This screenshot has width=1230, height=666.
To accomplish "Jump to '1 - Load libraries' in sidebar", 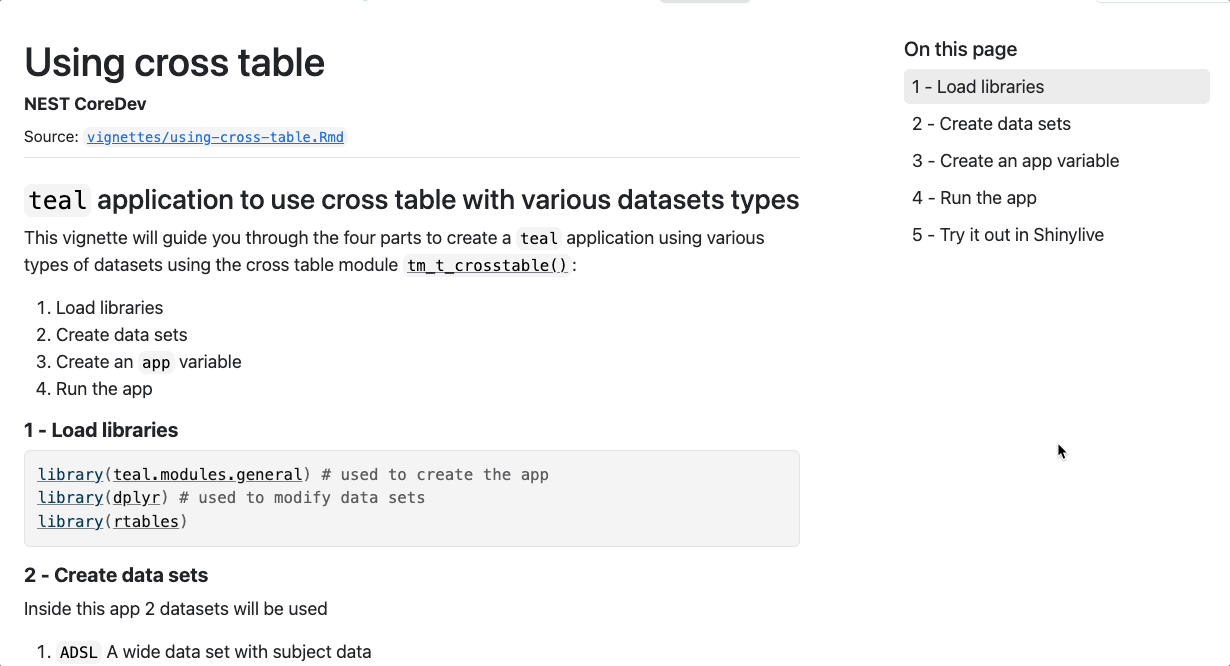I will 978,87.
